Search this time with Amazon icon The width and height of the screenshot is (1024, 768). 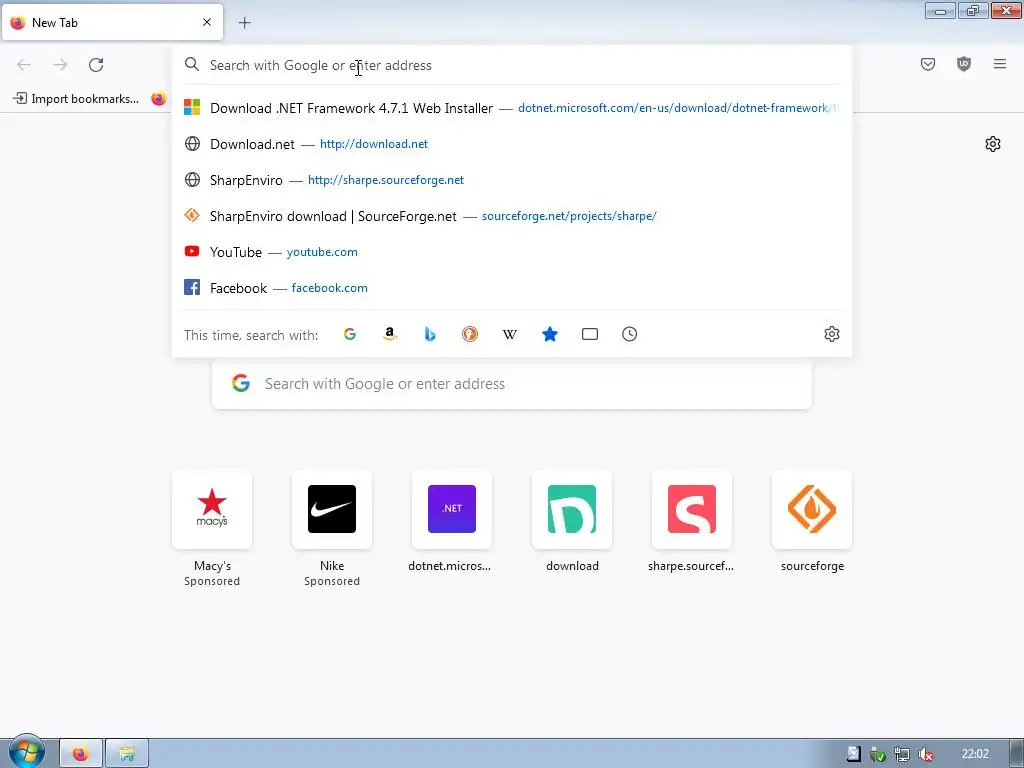tap(390, 334)
